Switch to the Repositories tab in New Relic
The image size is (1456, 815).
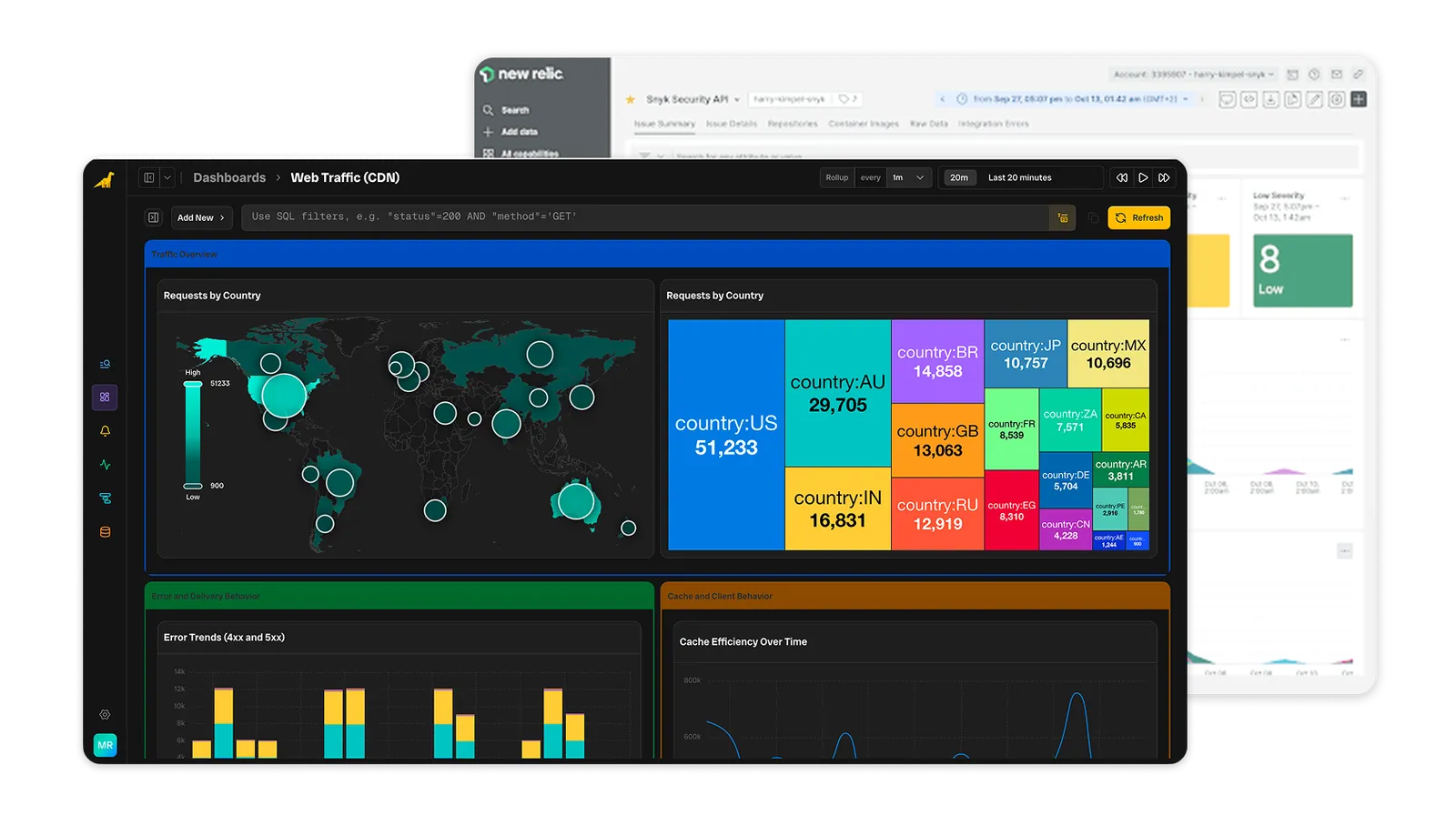[x=793, y=124]
